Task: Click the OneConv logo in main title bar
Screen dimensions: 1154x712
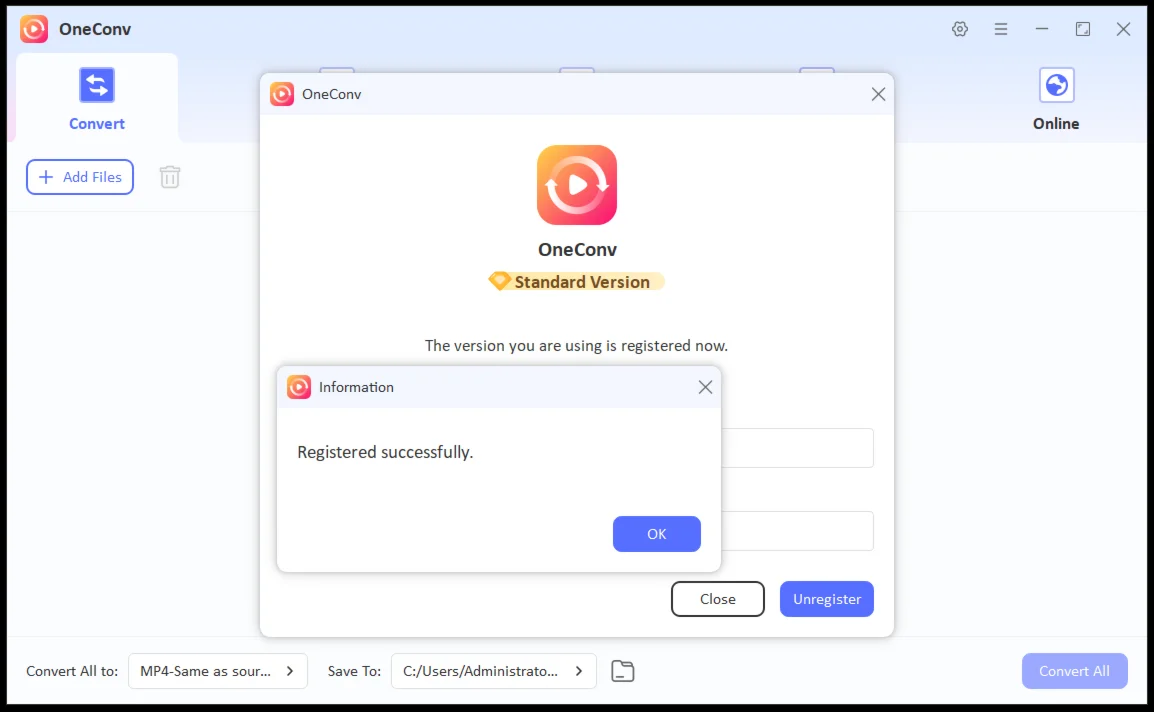Action: coord(34,29)
